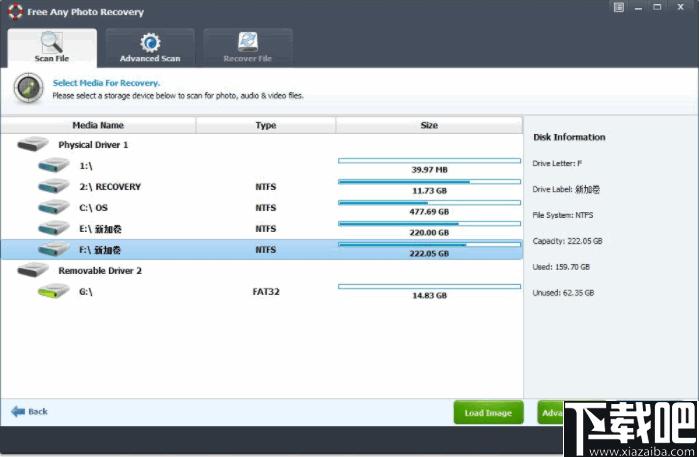Click the 477.69 GB size value
Image resolution: width=699 pixels, height=457 pixels.
[429, 212]
